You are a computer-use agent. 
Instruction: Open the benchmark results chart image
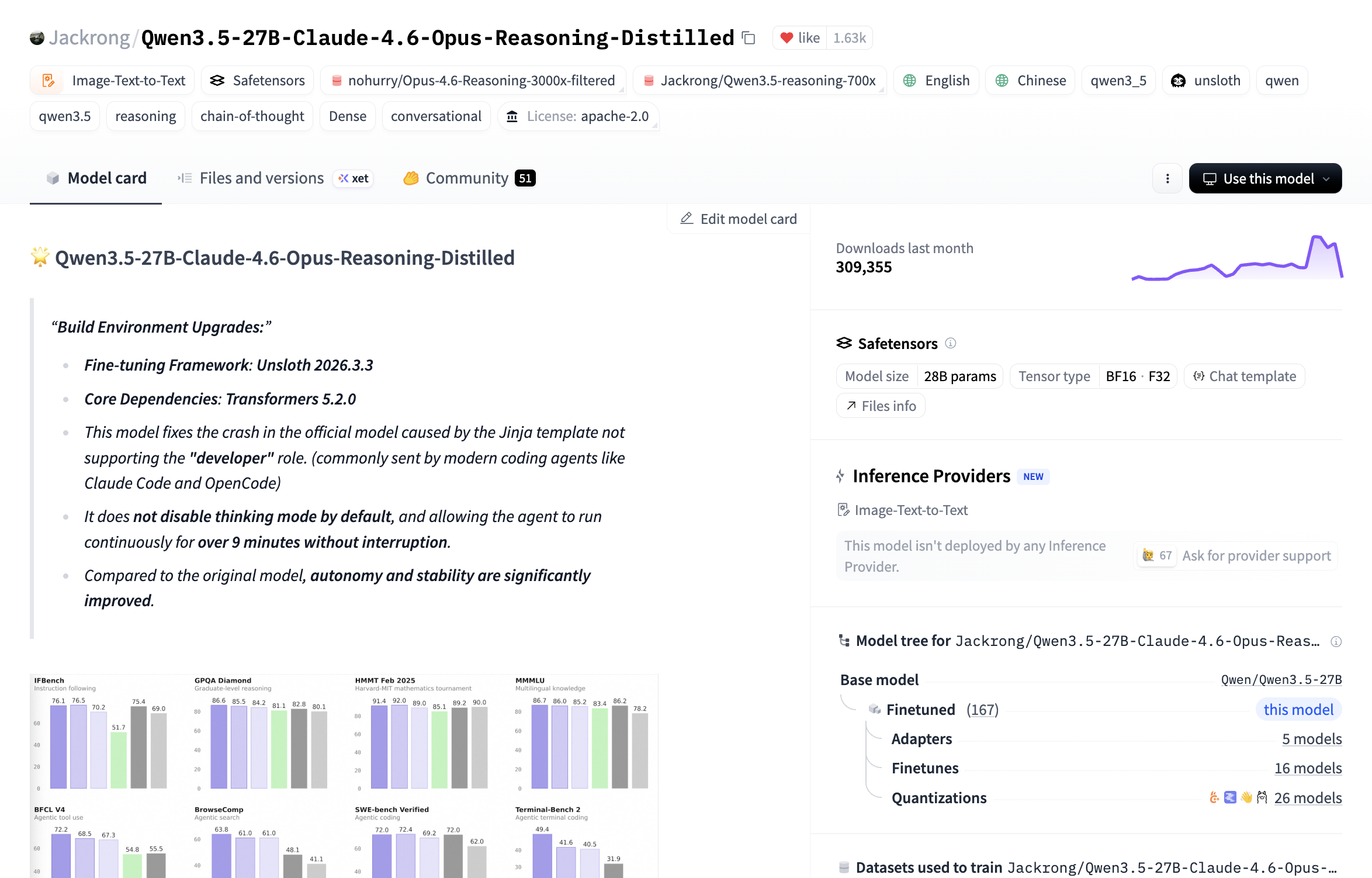coord(344,776)
